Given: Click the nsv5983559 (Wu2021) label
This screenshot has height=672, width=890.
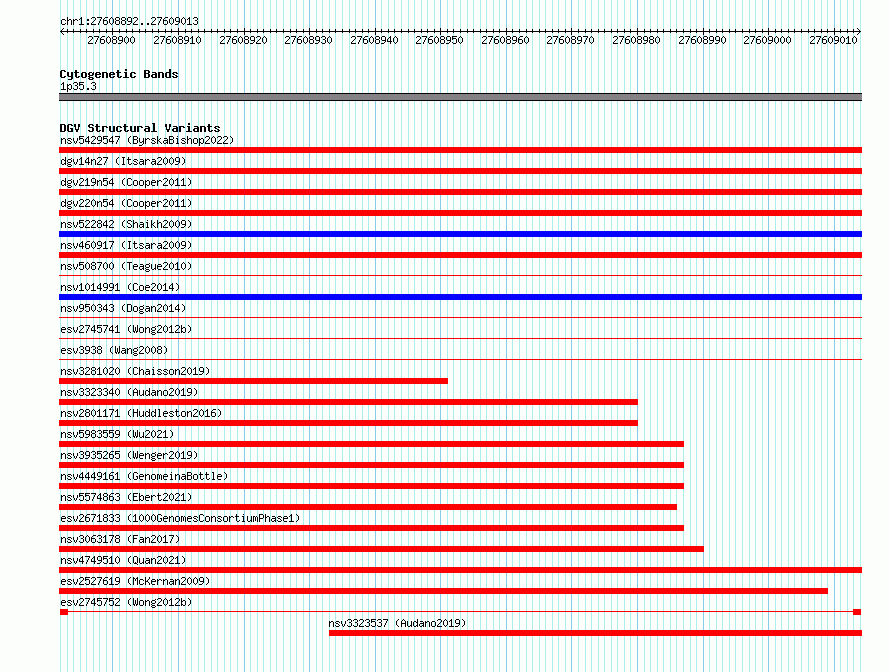Looking at the screenshot, I should (x=117, y=434).
